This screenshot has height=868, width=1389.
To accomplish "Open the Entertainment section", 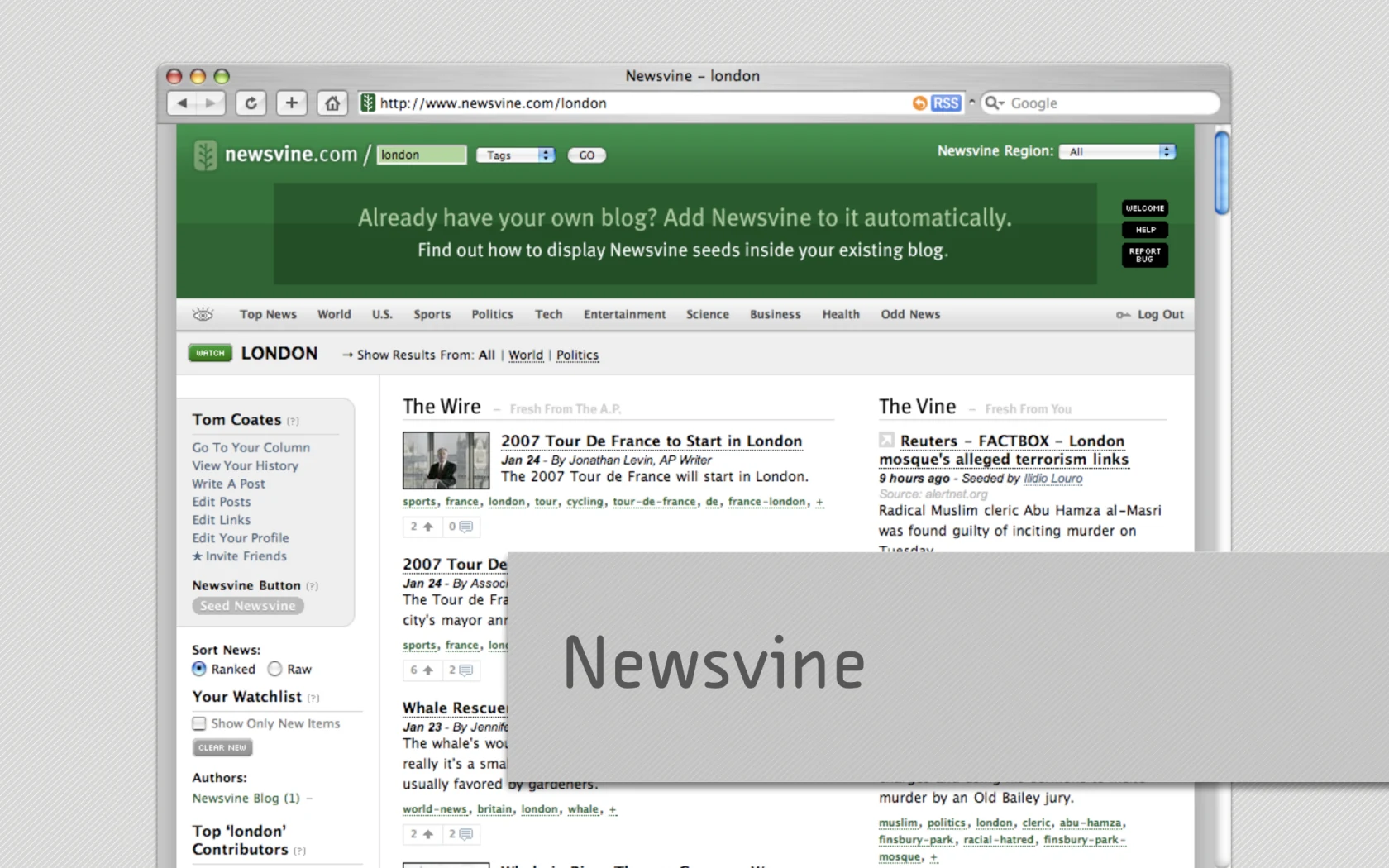I will click(x=624, y=314).
